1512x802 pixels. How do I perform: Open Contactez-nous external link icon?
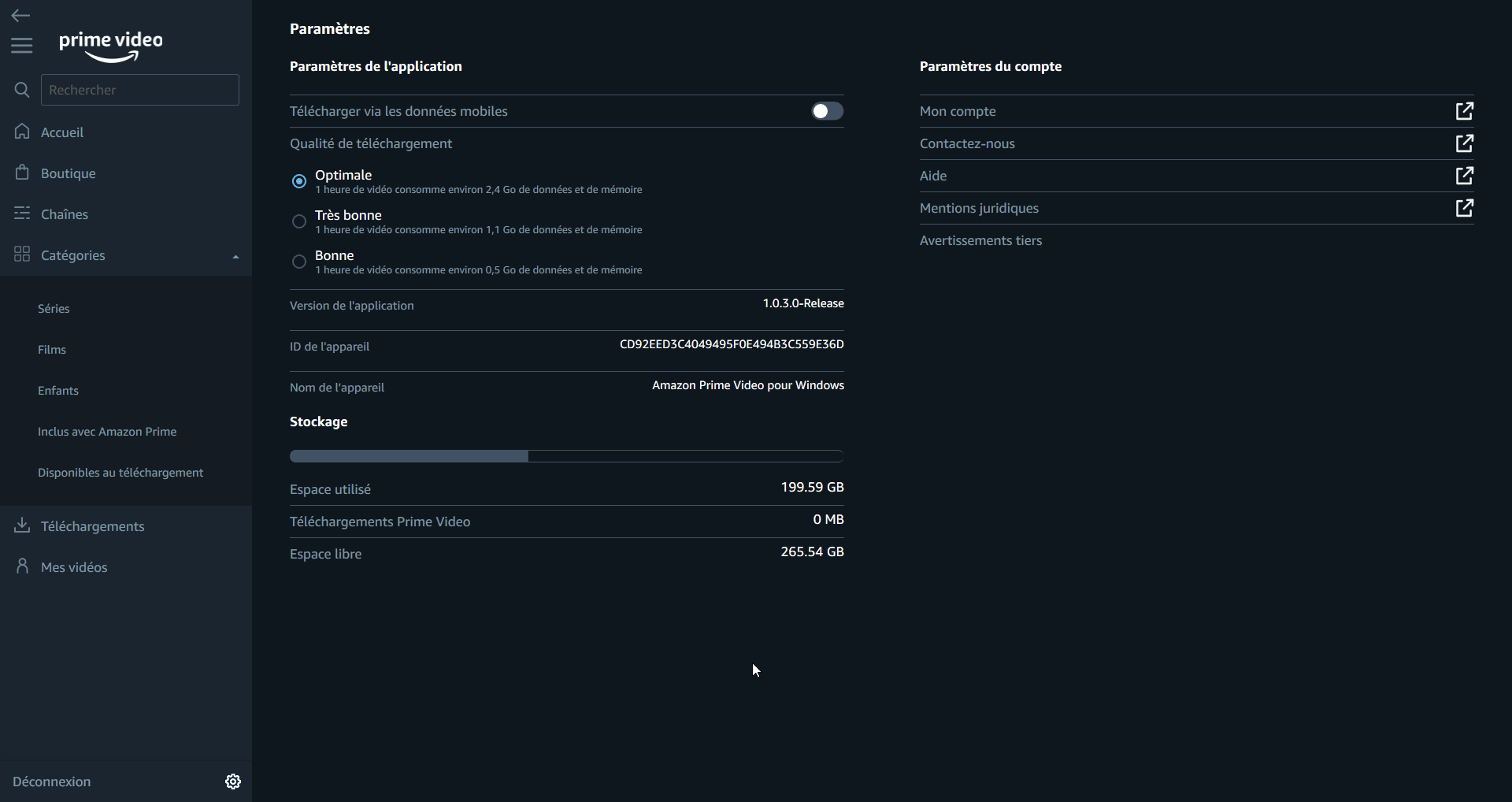point(1465,143)
